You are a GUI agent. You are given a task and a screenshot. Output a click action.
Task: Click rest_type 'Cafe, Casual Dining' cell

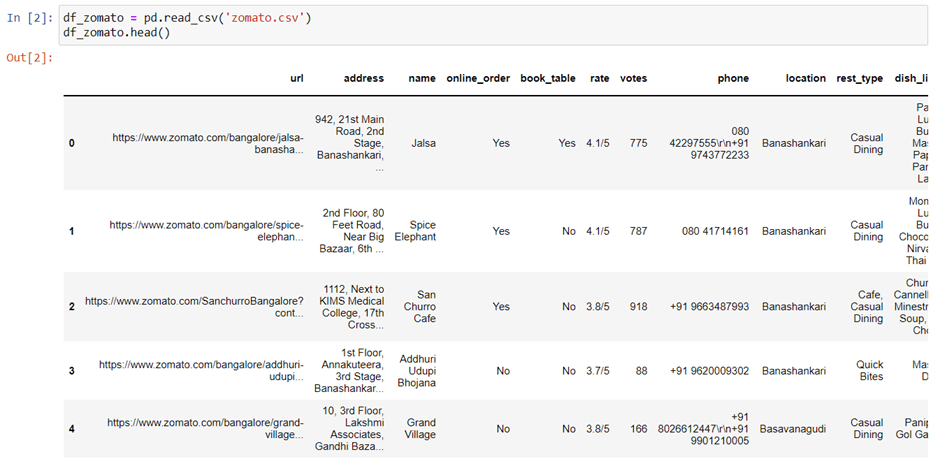coord(868,307)
